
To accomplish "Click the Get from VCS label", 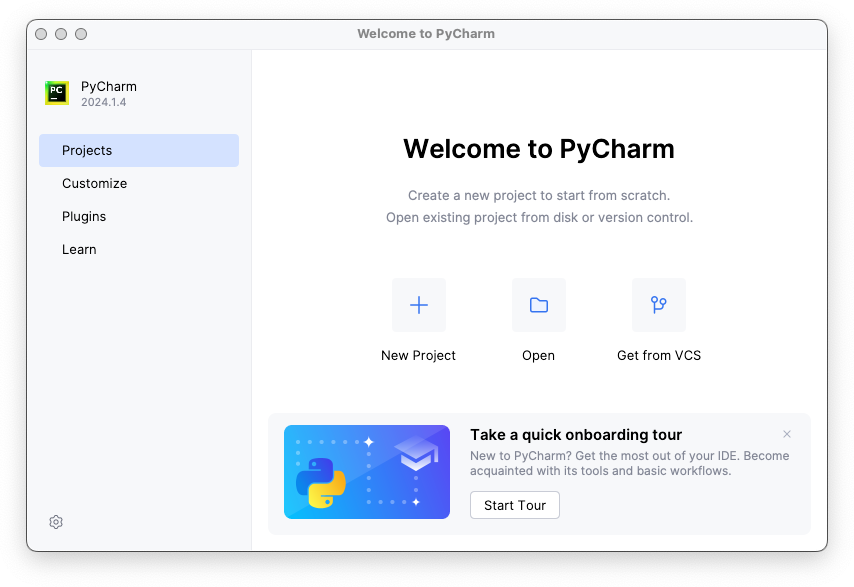I will pyautogui.click(x=659, y=356).
